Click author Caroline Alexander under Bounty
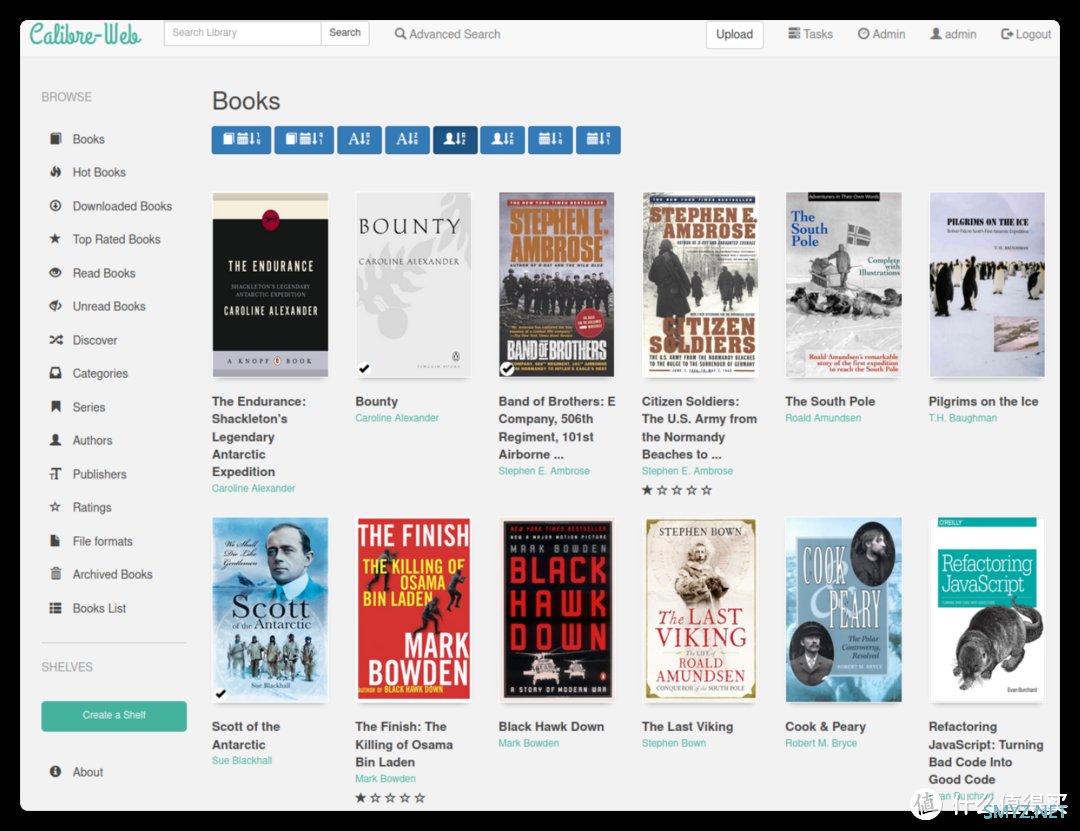This screenshot has width=1080, height=831. point(397,418)
